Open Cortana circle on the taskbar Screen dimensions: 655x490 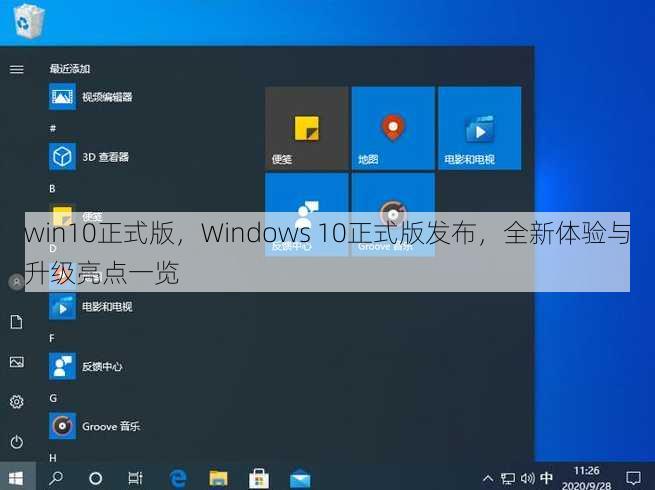tap(96, 478)
